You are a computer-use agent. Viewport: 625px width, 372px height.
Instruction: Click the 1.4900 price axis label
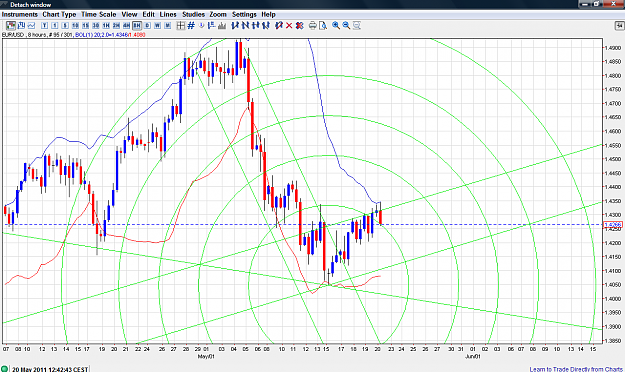point(613,48)
